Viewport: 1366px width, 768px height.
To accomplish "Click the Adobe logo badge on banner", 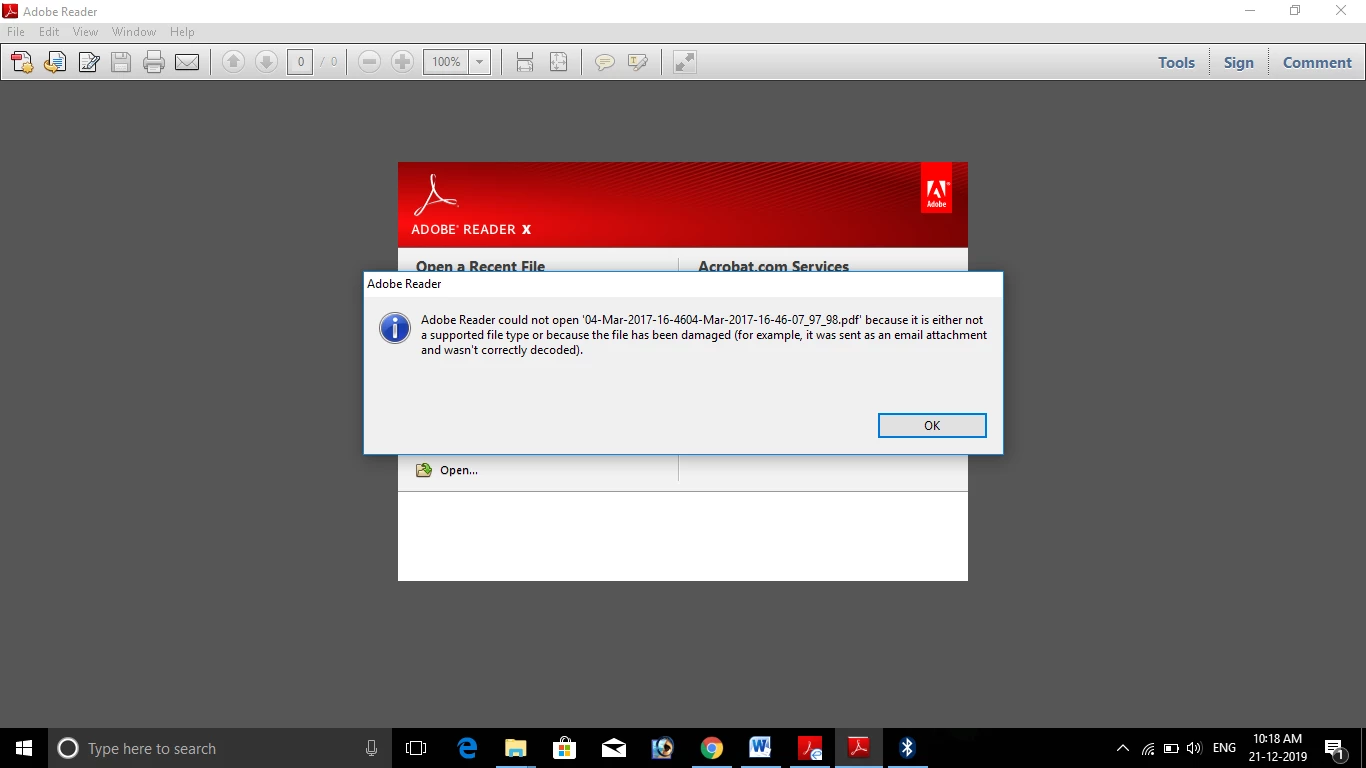I will (x=936, y=190).
